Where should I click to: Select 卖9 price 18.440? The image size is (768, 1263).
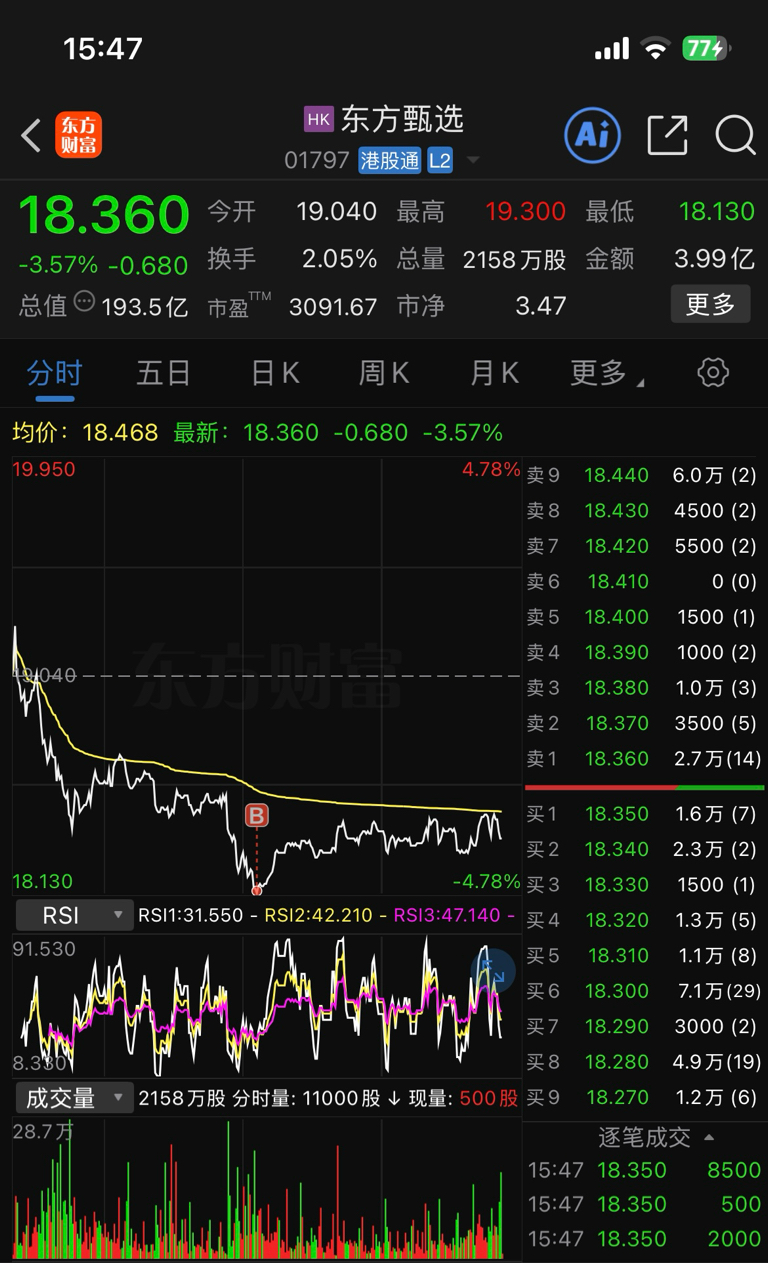point(616,475)
